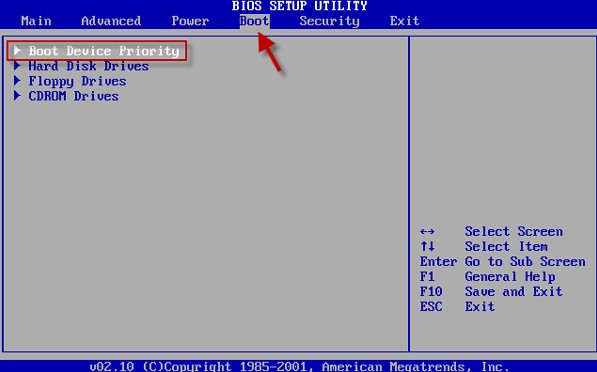Click the 'Exit' text beside ESC
Viewport: 597px width, 372px height.
click(x=480, y=307)
